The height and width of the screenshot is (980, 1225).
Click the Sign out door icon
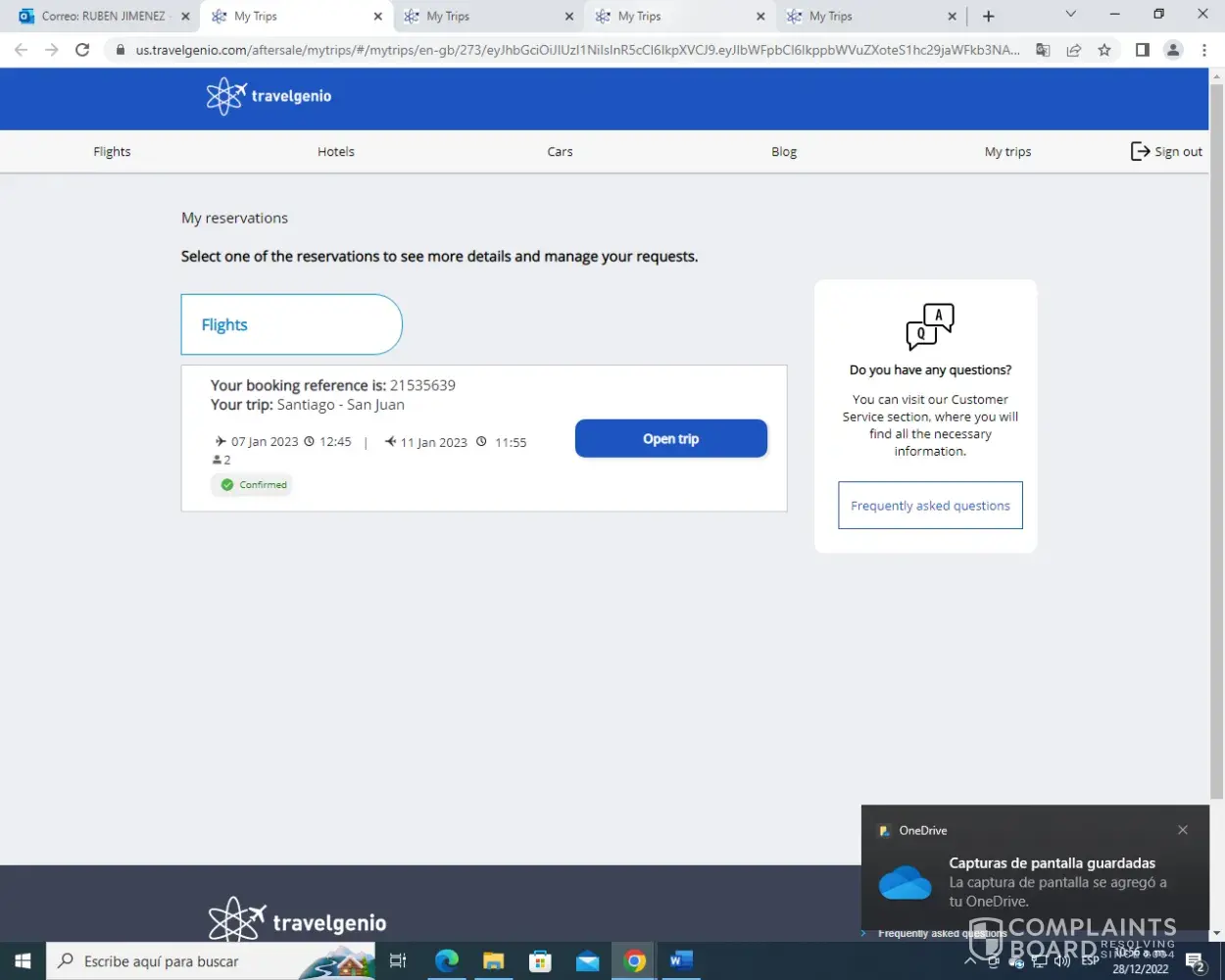click(x=1140, y=151)
